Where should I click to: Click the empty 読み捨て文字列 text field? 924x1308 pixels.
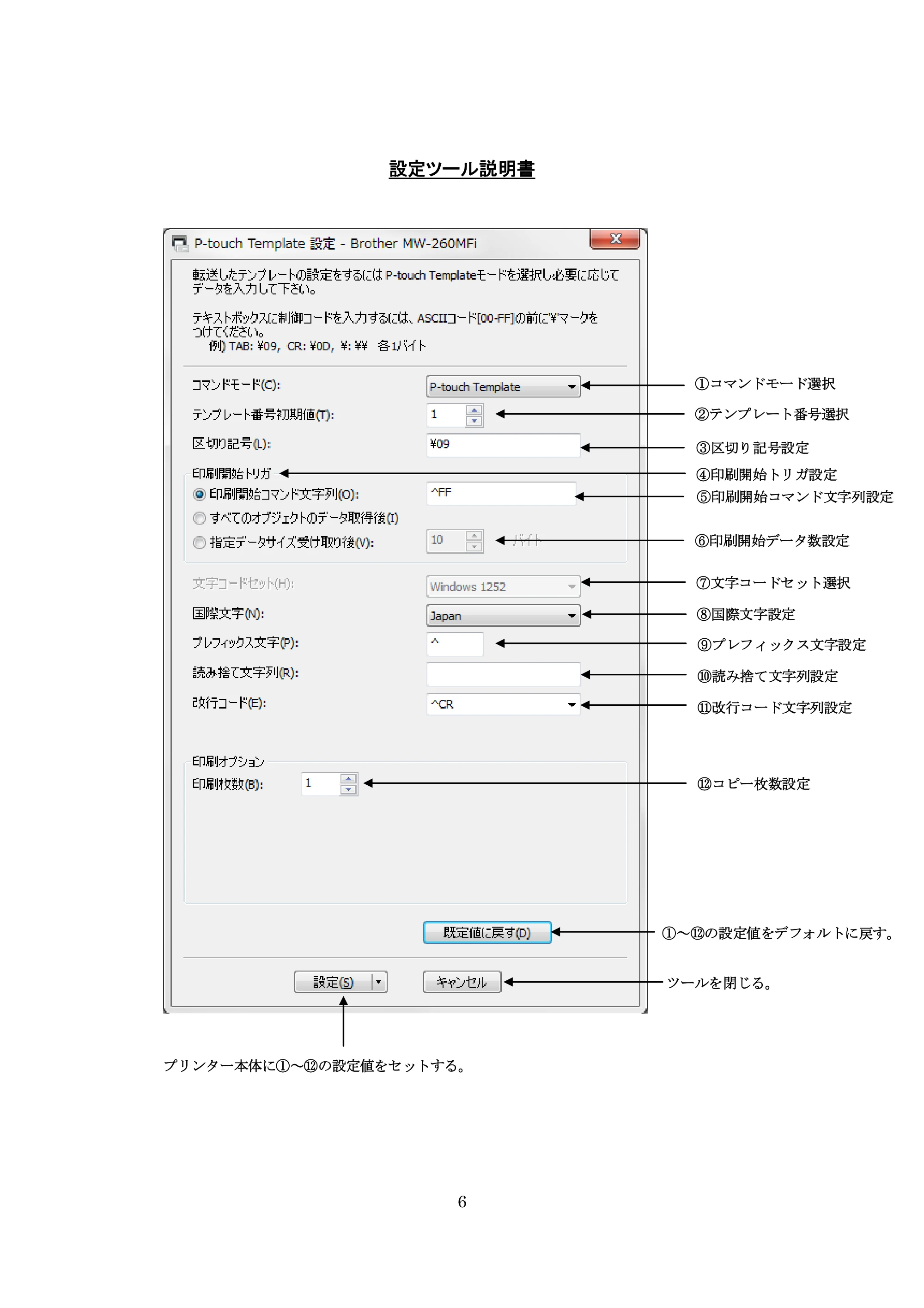tap(503, 674)
